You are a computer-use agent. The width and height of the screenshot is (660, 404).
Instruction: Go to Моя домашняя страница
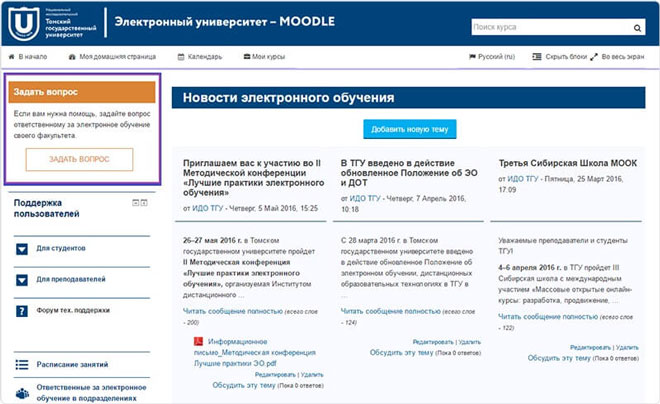[x=112, y=56]
